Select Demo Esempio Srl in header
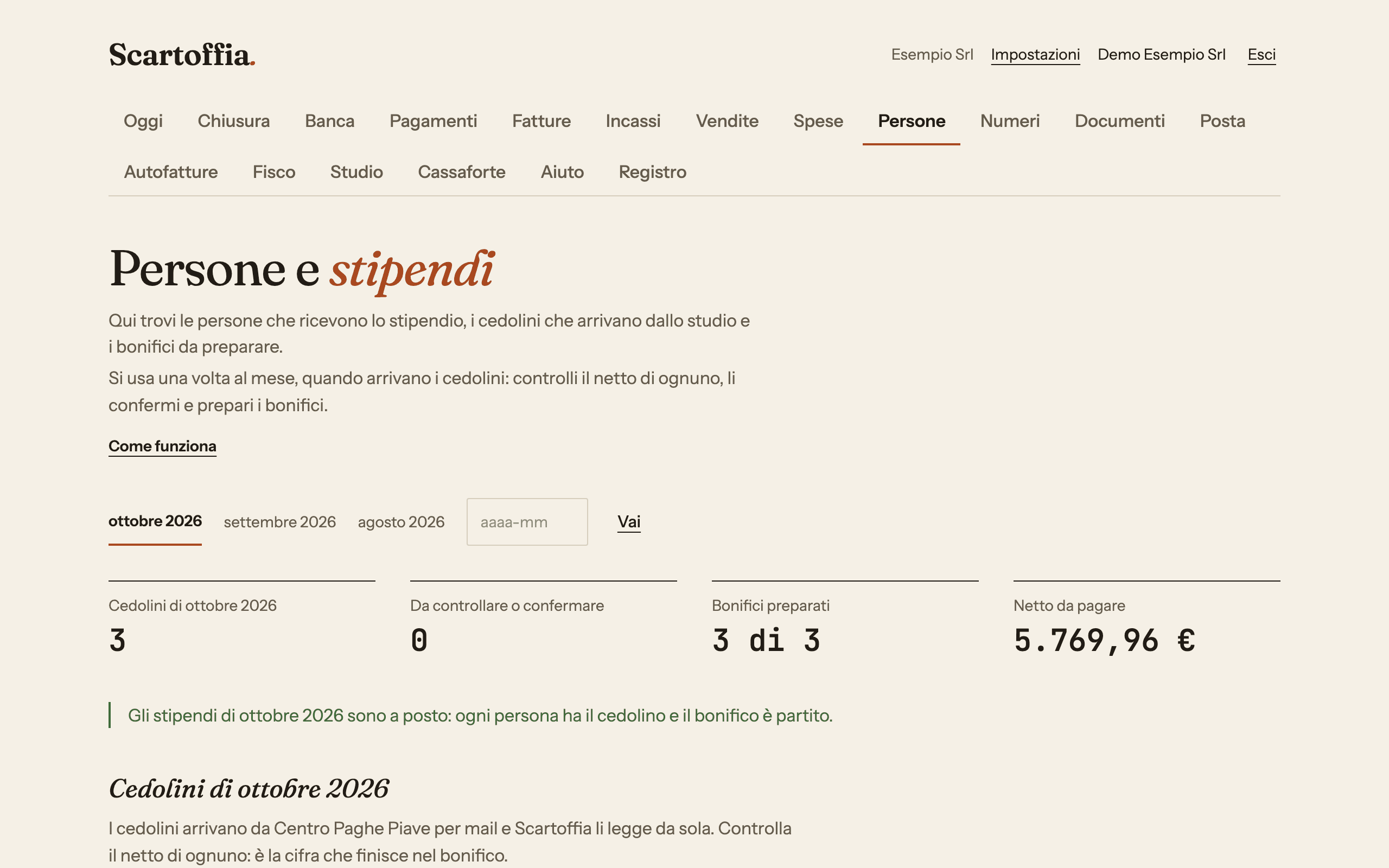The height and width of the screenshot is (868, 1389). [1161, 55]
